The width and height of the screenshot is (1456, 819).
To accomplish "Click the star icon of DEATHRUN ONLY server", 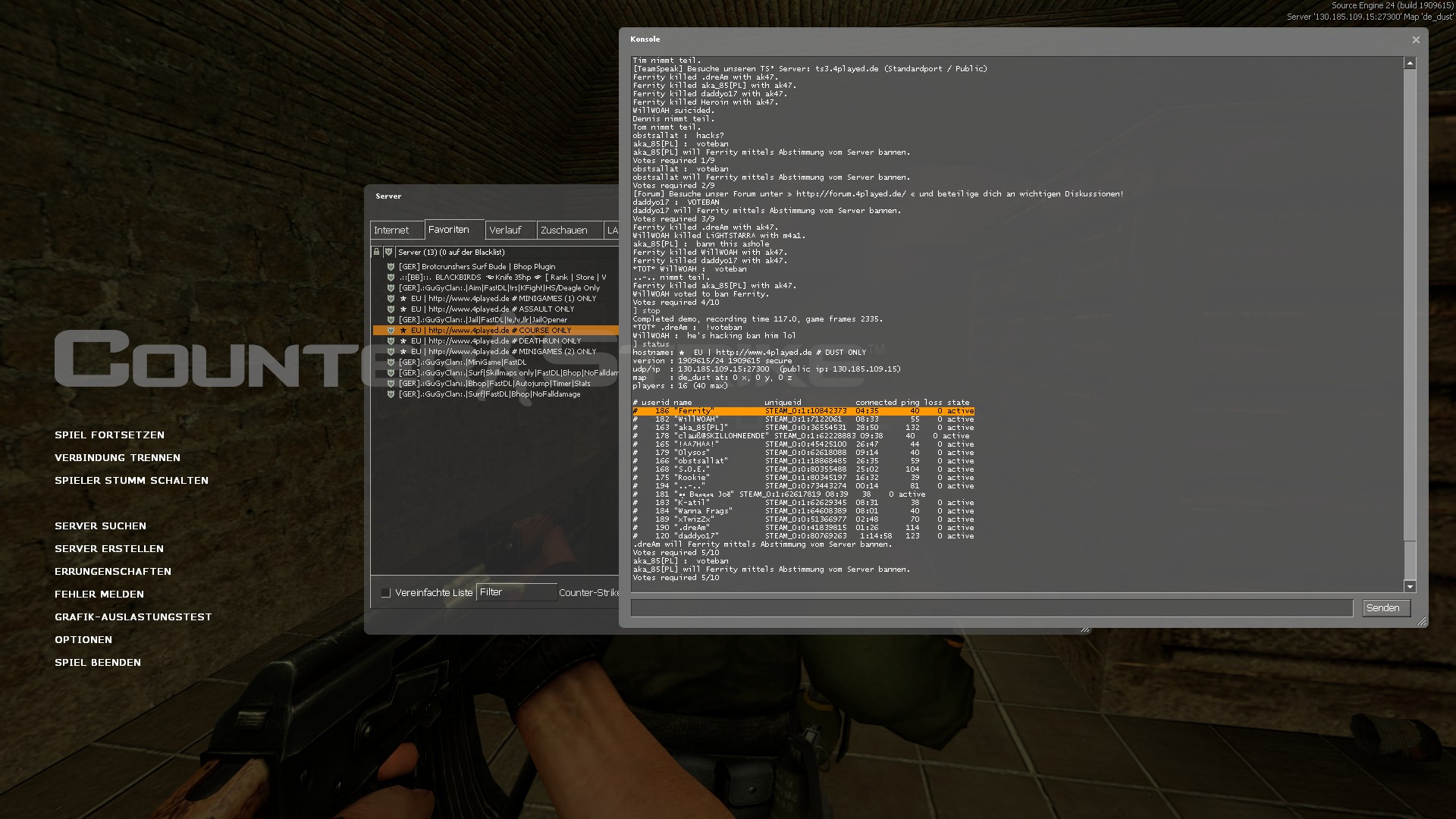I will [x=403, y=341].
